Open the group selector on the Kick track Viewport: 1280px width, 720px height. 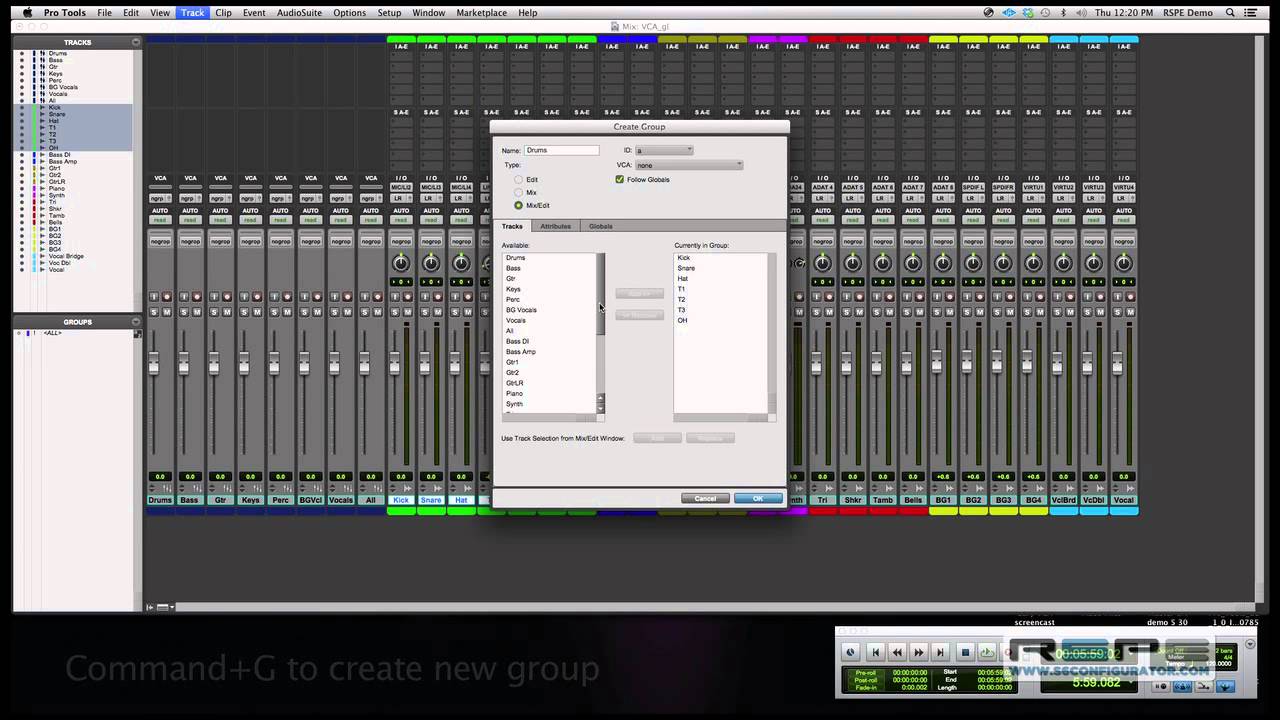(401, 241)
